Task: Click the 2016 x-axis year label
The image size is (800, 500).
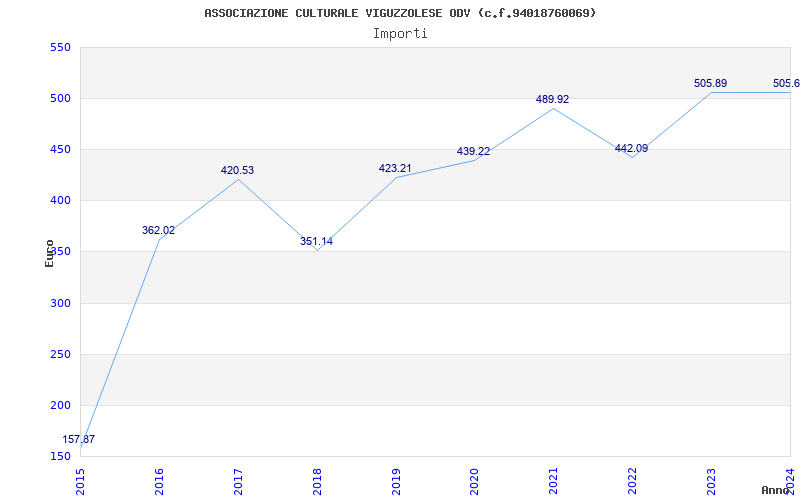Action: point(159,481)
